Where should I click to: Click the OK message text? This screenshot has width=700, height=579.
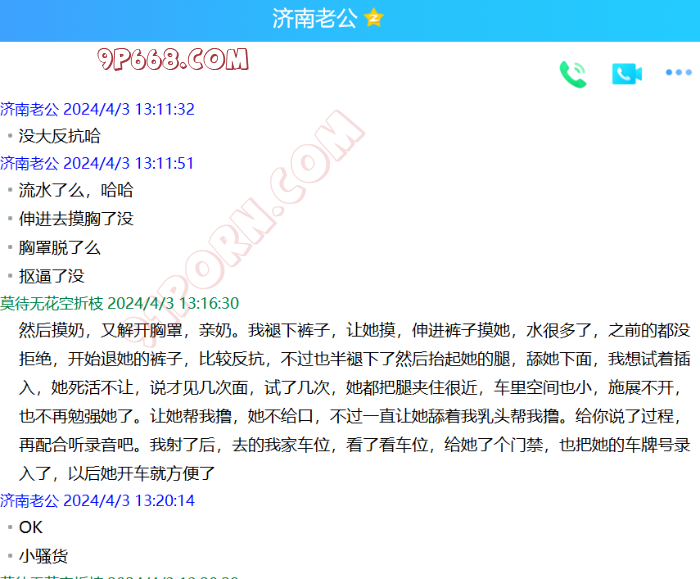31,527
